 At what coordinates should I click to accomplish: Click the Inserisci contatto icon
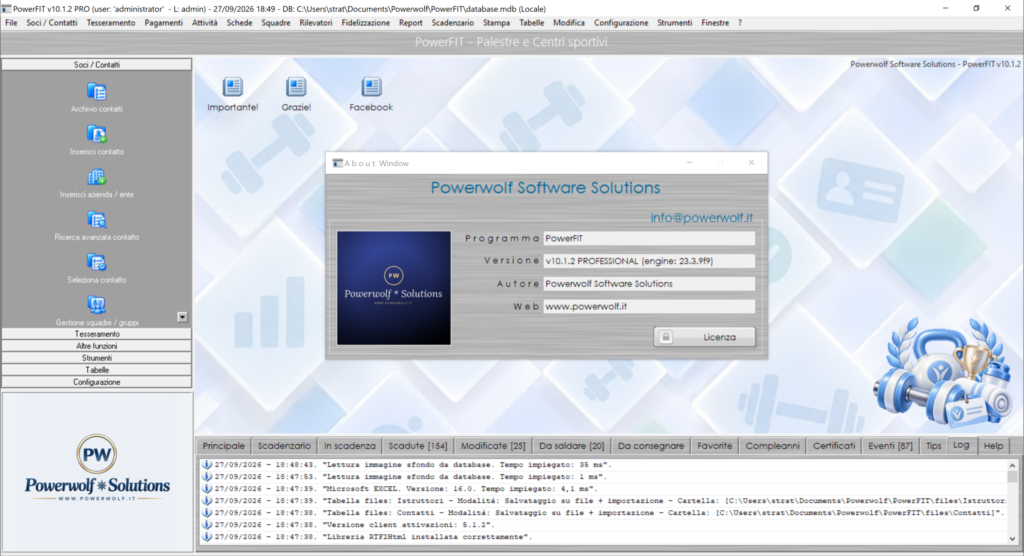[97, 135]
